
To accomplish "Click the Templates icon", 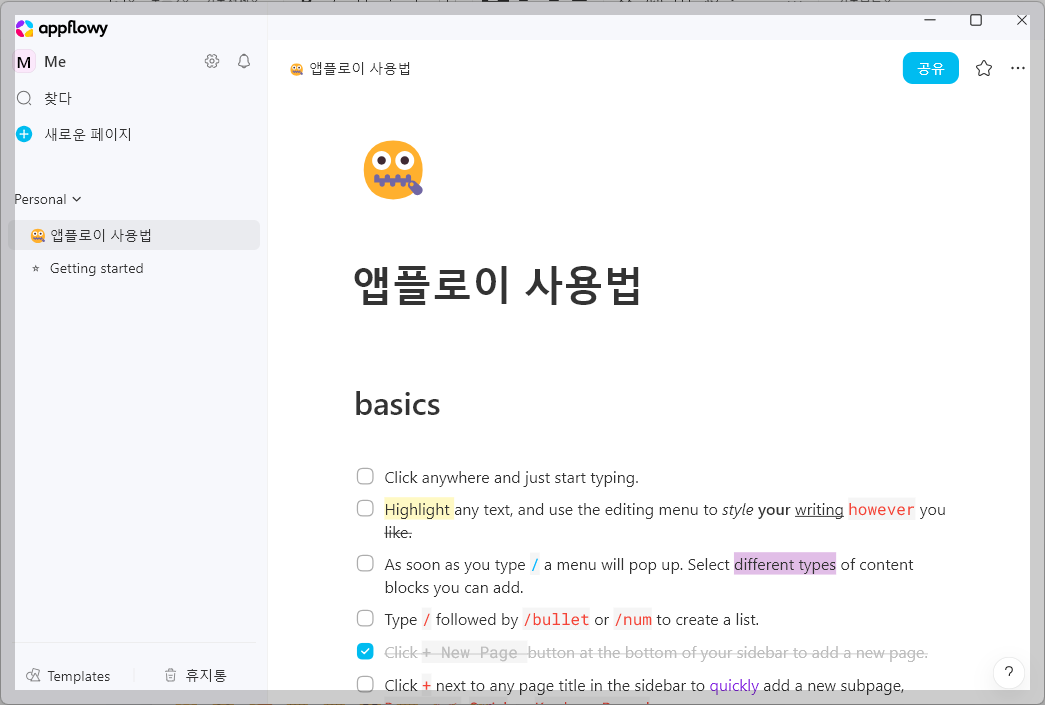I will [x=33, y=676].
